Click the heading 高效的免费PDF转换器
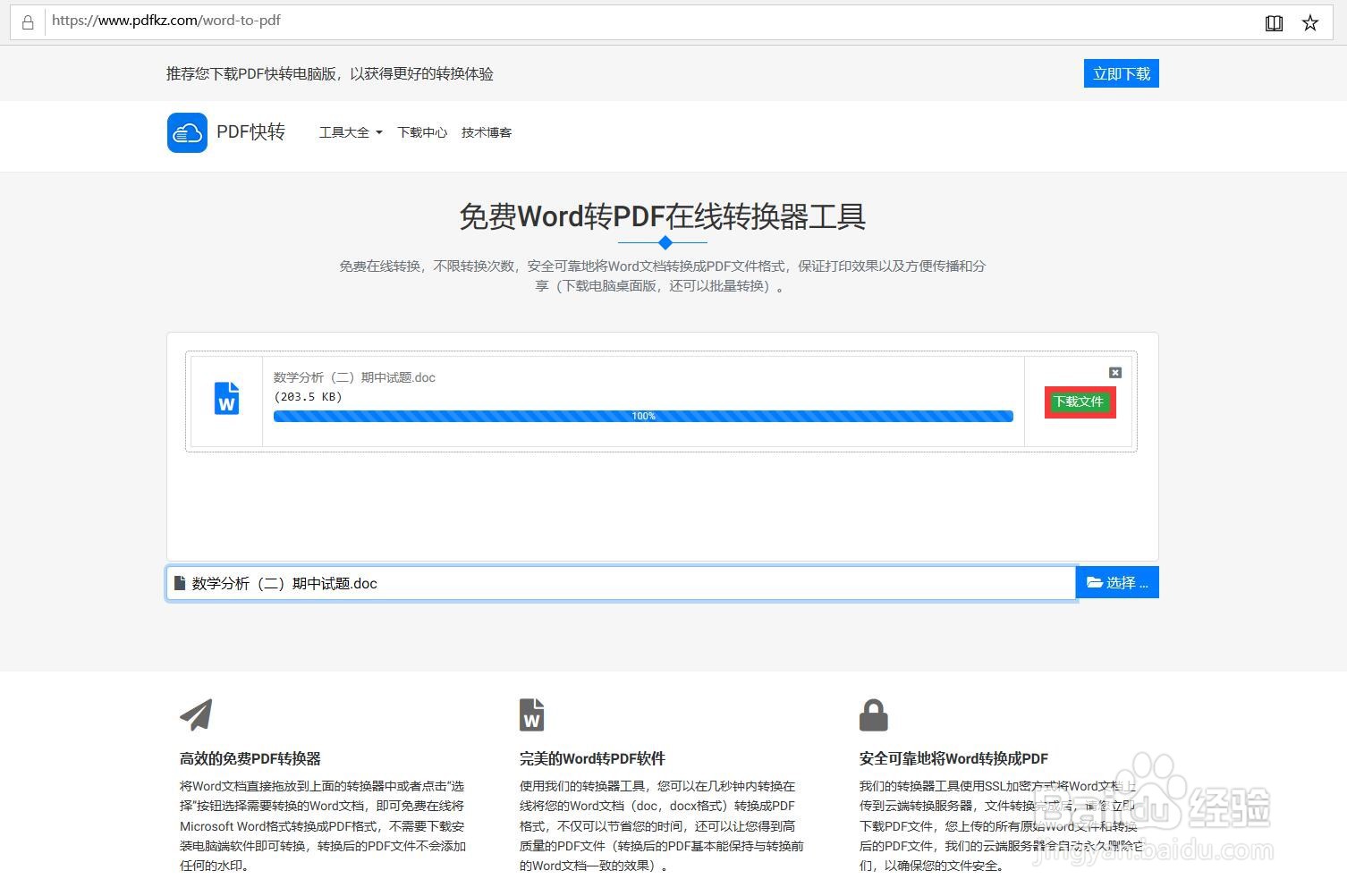This screenshot has width=1347, height=896. tap(250, 758)
